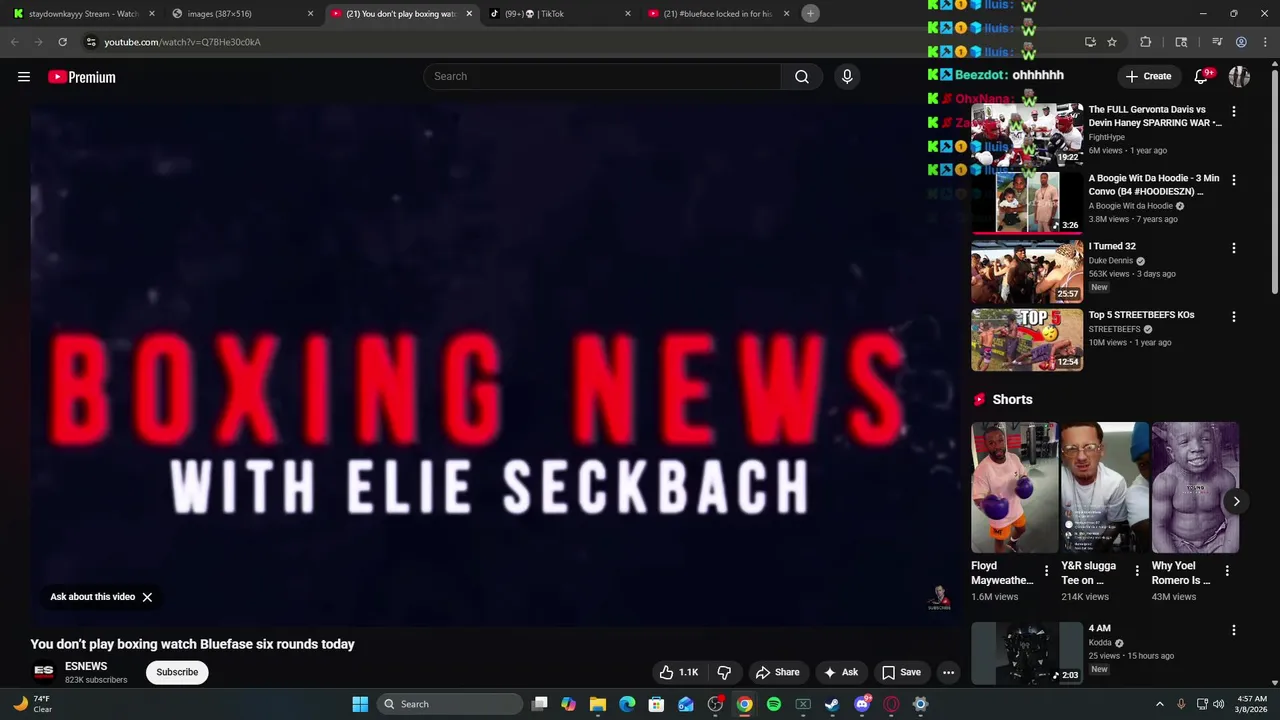Subscribe to ESNEWS channel

pos(177,672)
